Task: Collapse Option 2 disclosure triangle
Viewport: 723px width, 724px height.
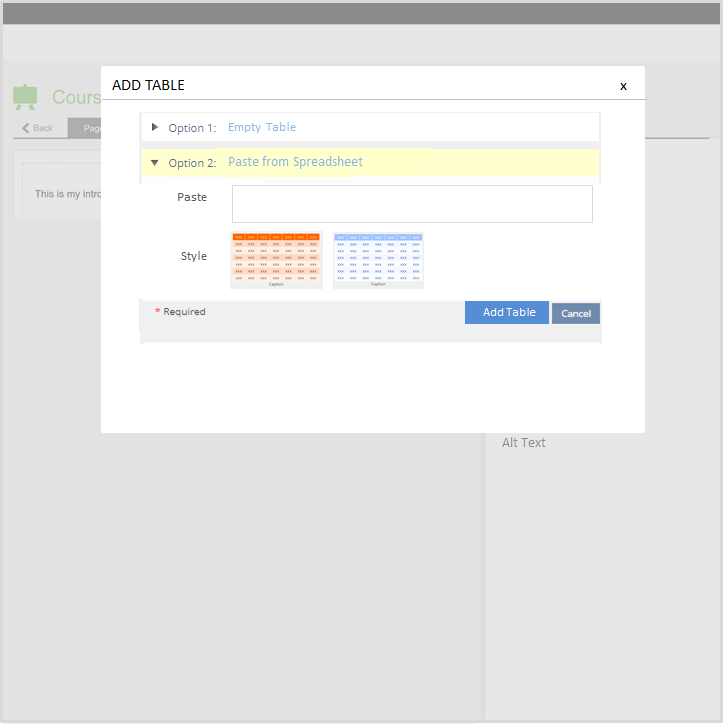Action: pos(155,162)
